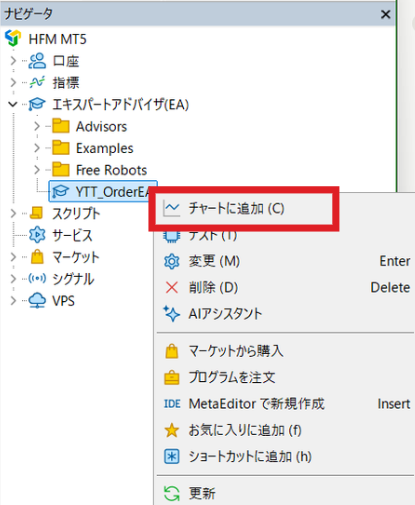Click the YTT_OrderEA cap icon
Image resolution: width=415 pixels, height=505 pixels.
tap(61, 191)
